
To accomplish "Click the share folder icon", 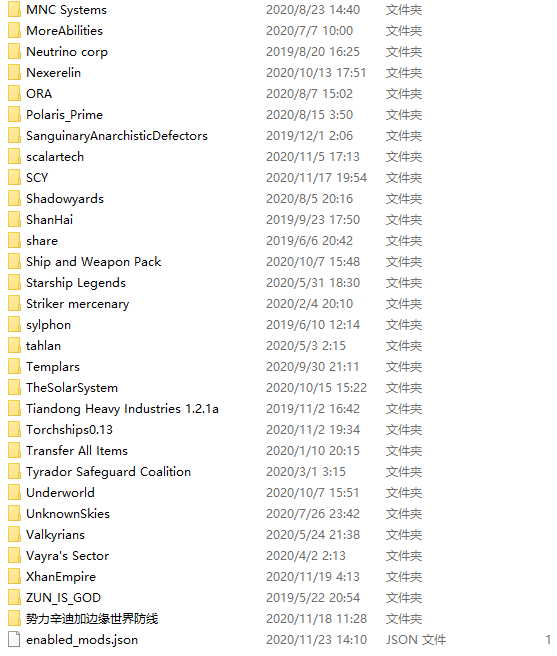I will 14,240.
